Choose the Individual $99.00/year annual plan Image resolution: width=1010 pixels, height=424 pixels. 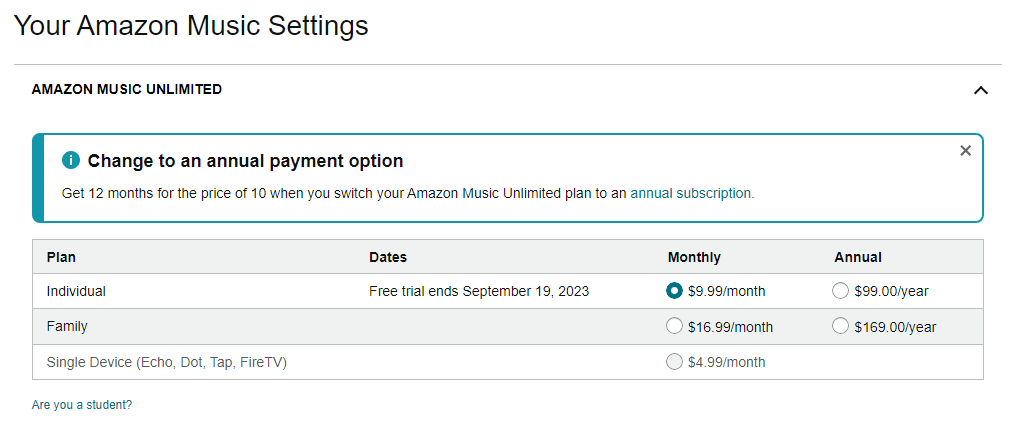840,291
